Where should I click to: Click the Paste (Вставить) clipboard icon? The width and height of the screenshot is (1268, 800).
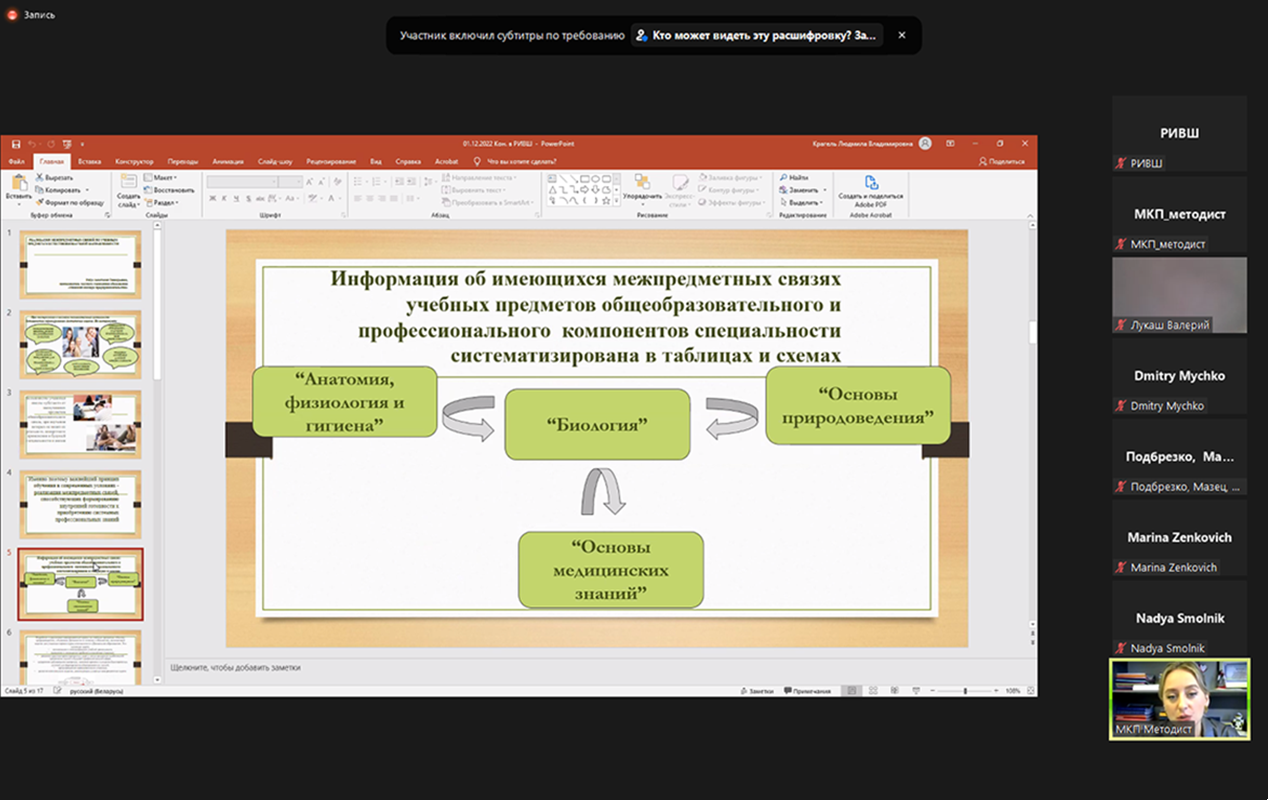[18, 183]
